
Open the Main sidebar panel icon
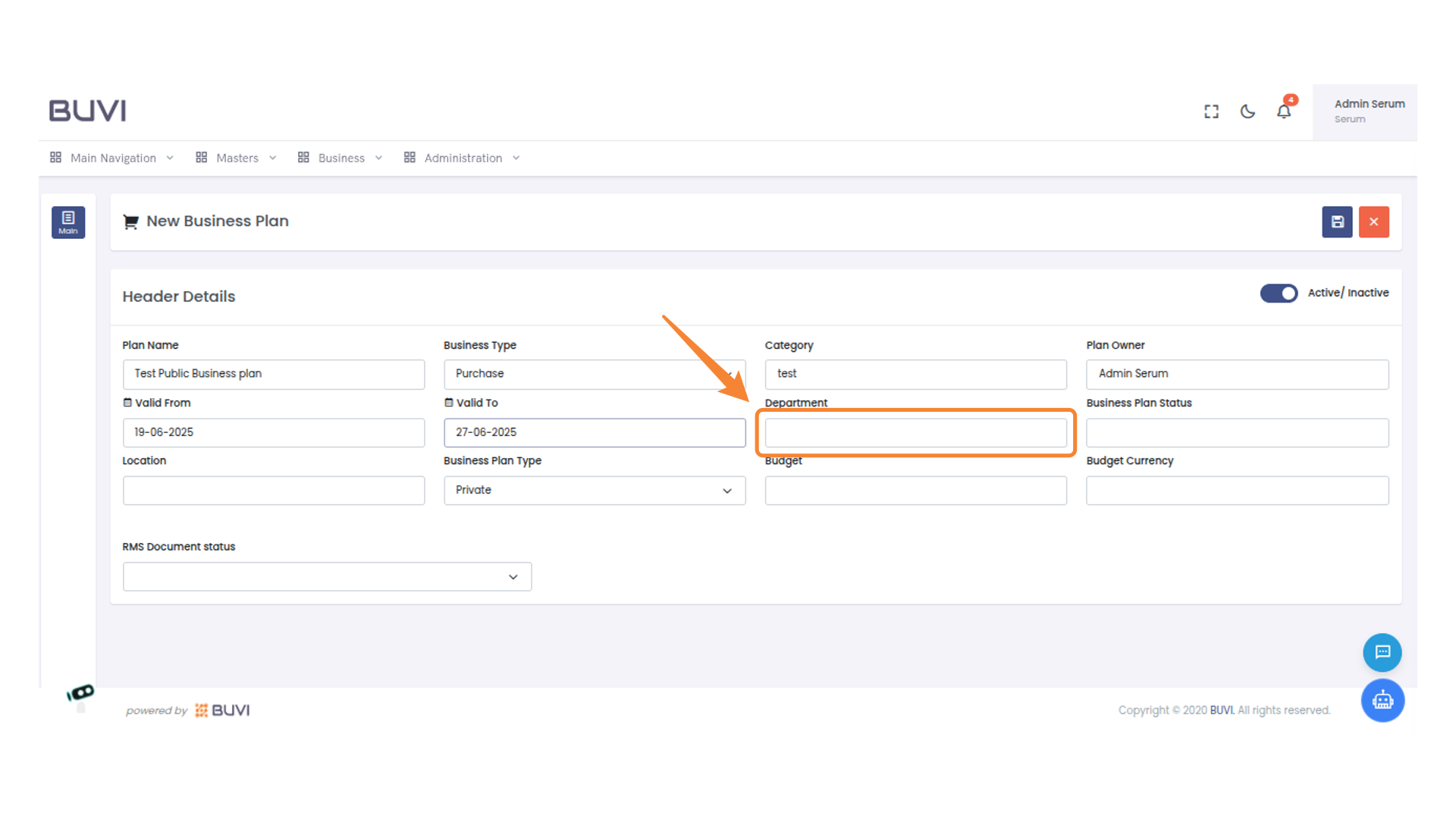[x=68, y=222]
